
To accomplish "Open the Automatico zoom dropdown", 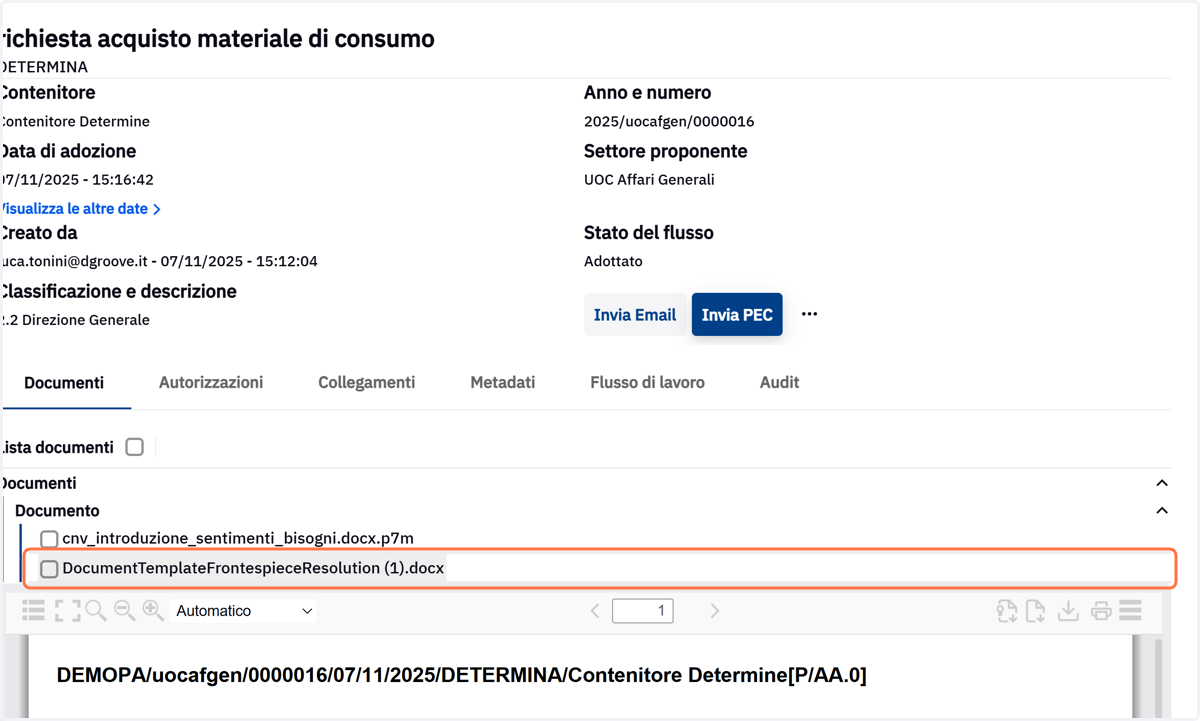I will tap(244, 611).
